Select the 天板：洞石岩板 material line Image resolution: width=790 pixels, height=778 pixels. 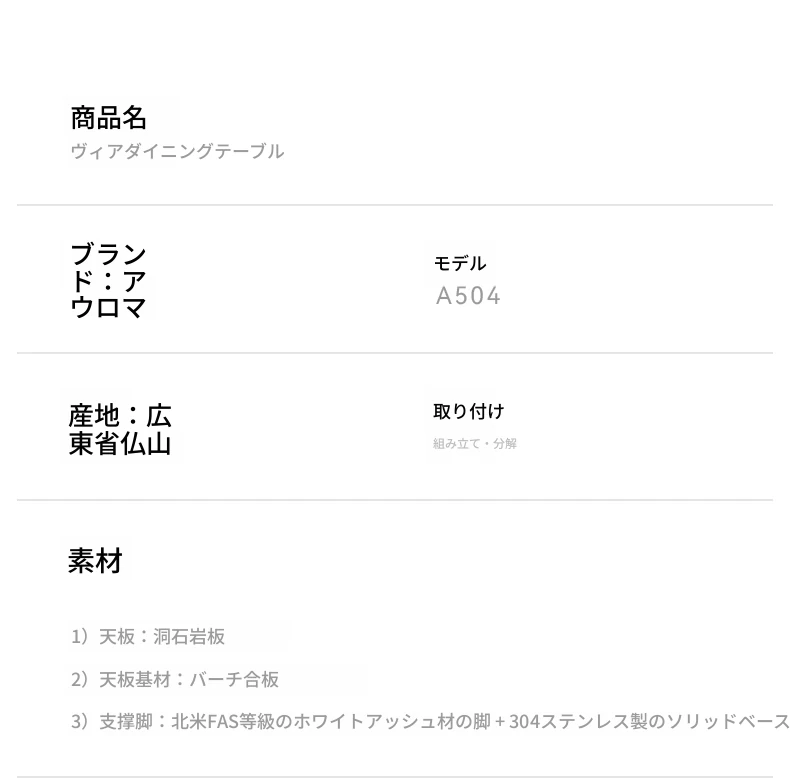(x=148, y=636)
